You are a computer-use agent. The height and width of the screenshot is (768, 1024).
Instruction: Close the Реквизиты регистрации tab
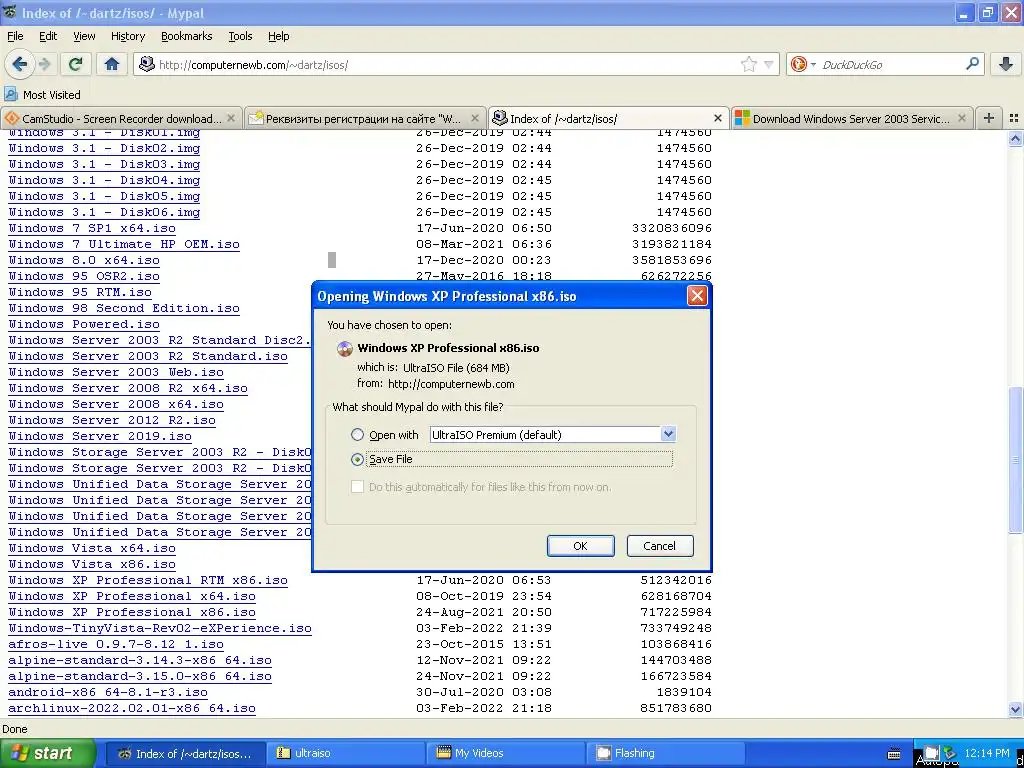tap(475, 118)
